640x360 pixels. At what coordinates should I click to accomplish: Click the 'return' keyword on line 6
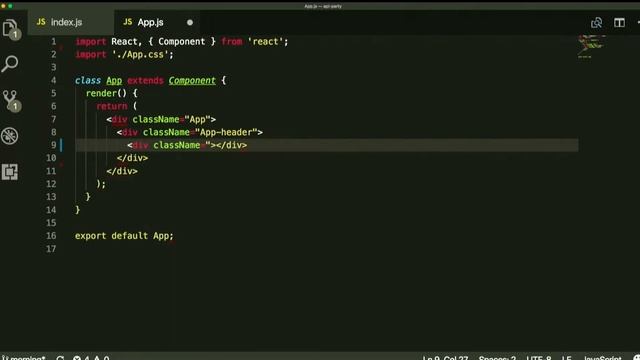coord(112,107)
